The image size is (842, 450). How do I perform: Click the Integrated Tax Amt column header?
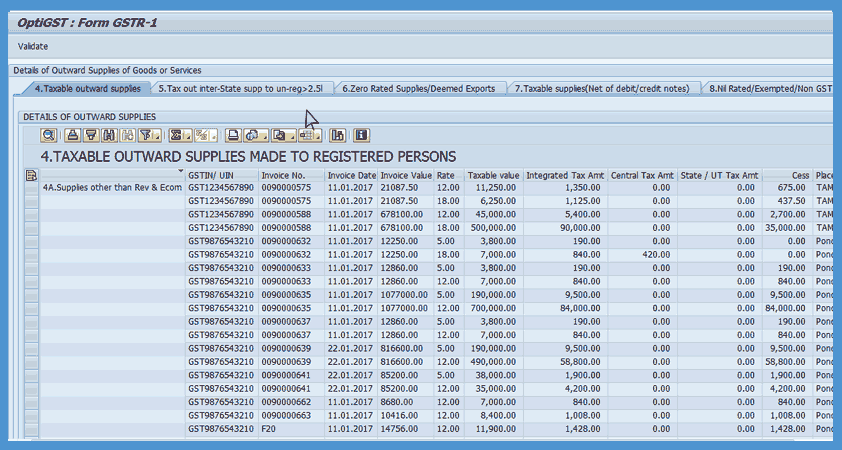564,175
